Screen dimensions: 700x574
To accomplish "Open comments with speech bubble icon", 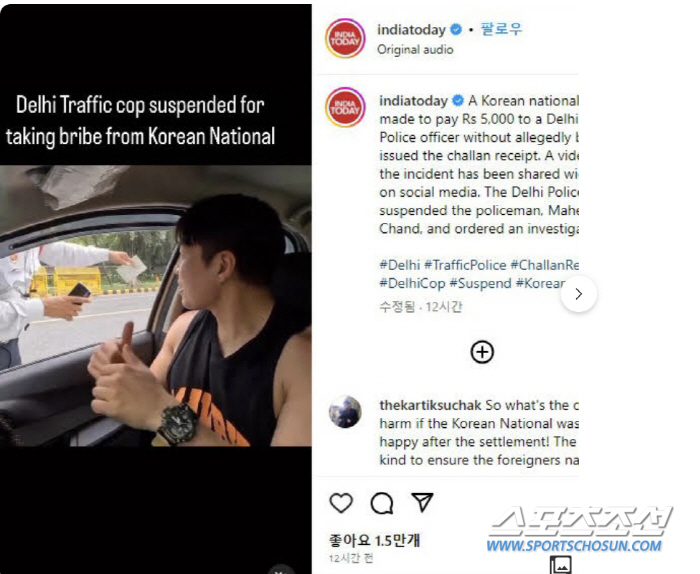I will (382, 503).
